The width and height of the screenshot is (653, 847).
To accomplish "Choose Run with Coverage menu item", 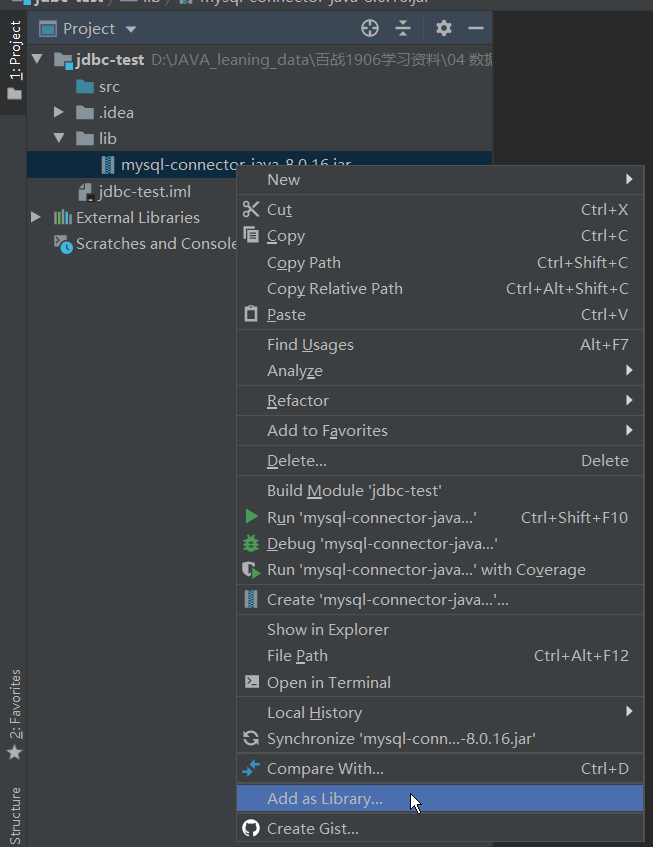I will coord(440,570).
